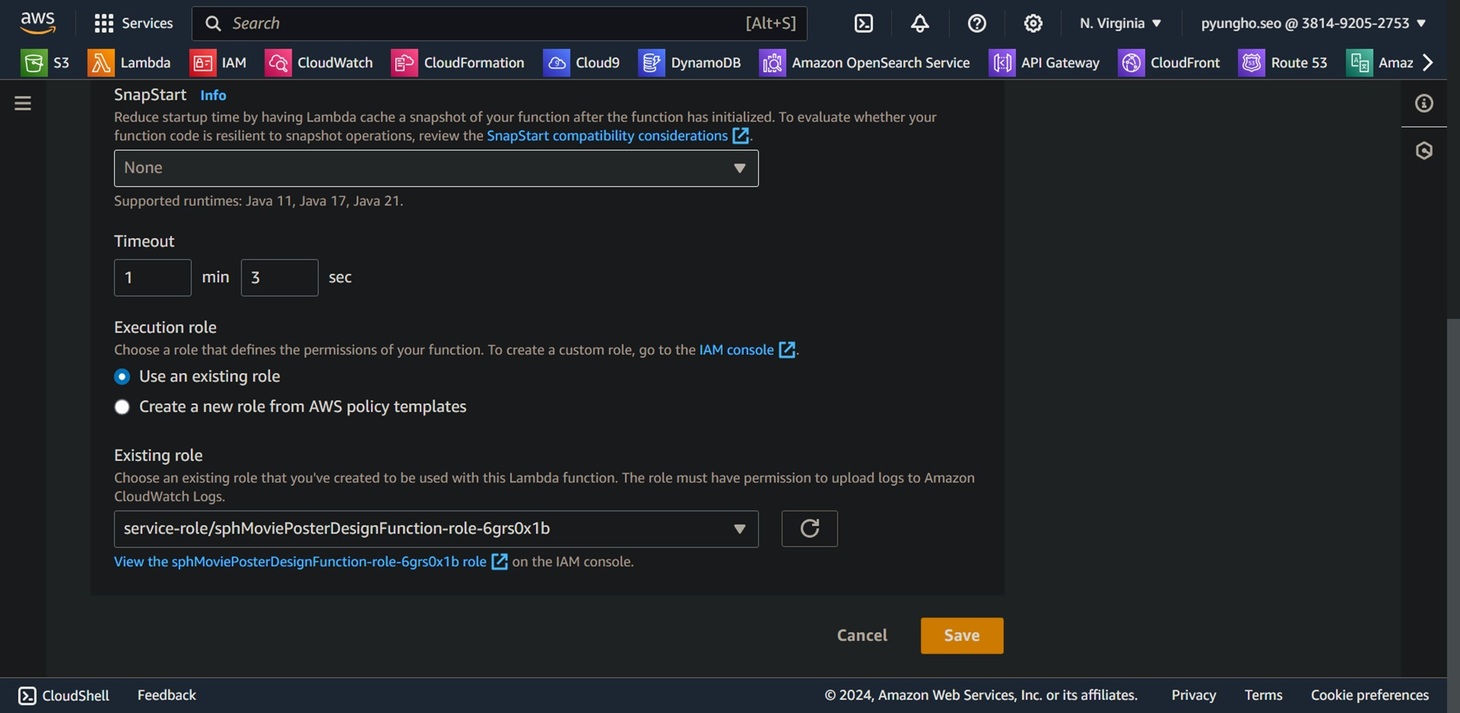
Task: Open the Cloud9 service shortcut
Action: (582, 62)
